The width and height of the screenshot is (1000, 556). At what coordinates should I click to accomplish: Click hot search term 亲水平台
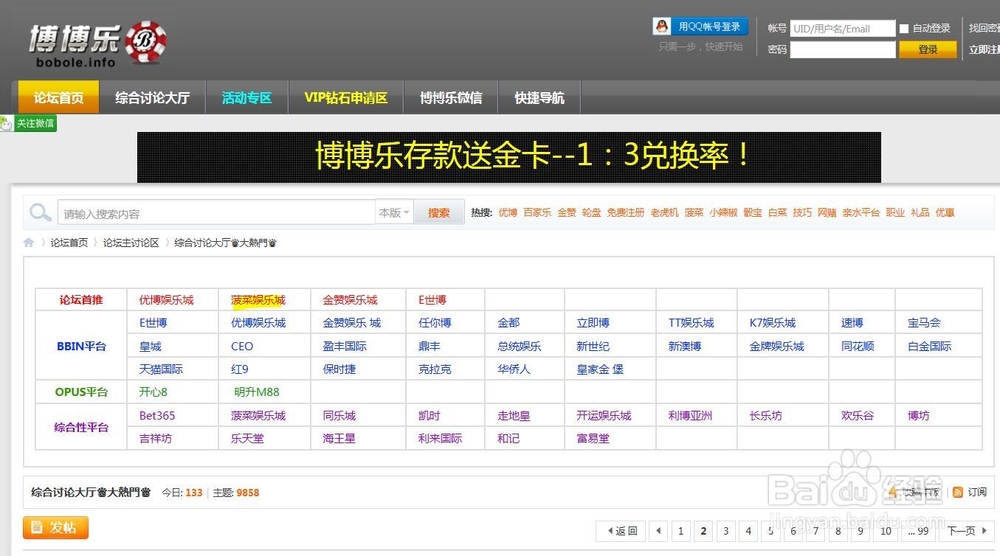[860, 212]
